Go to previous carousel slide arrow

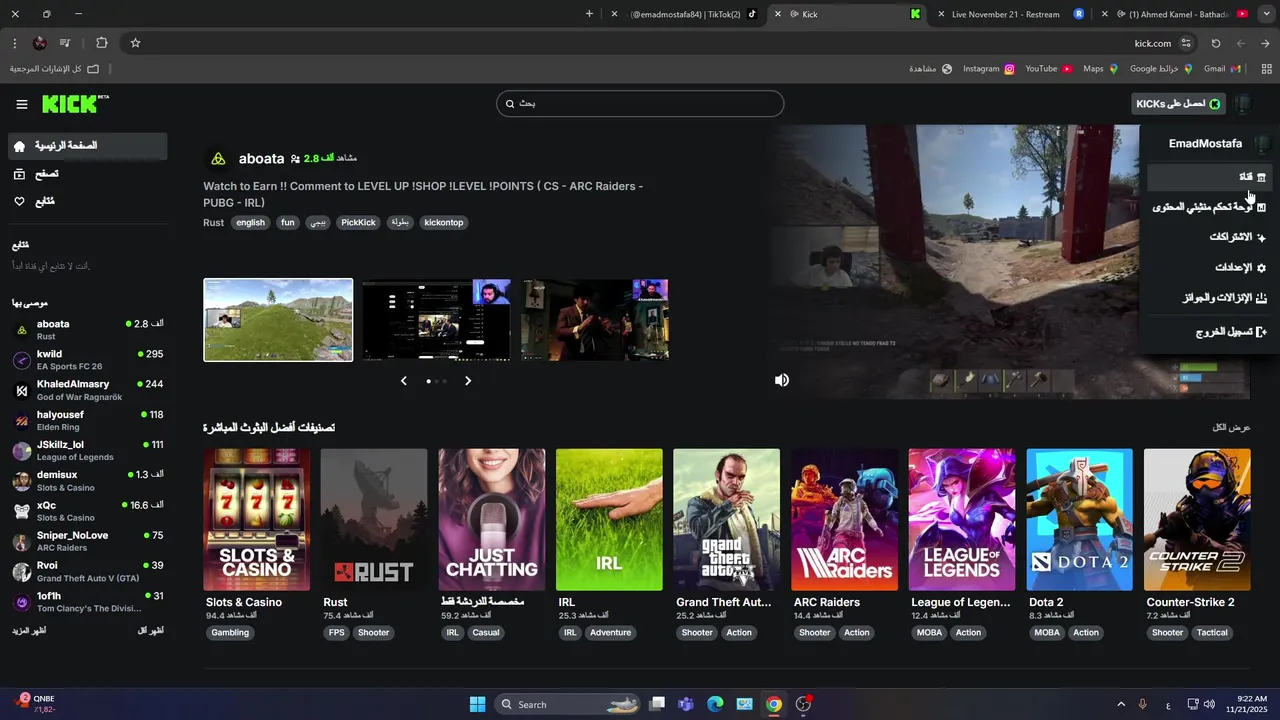click(x=404, y=381)
